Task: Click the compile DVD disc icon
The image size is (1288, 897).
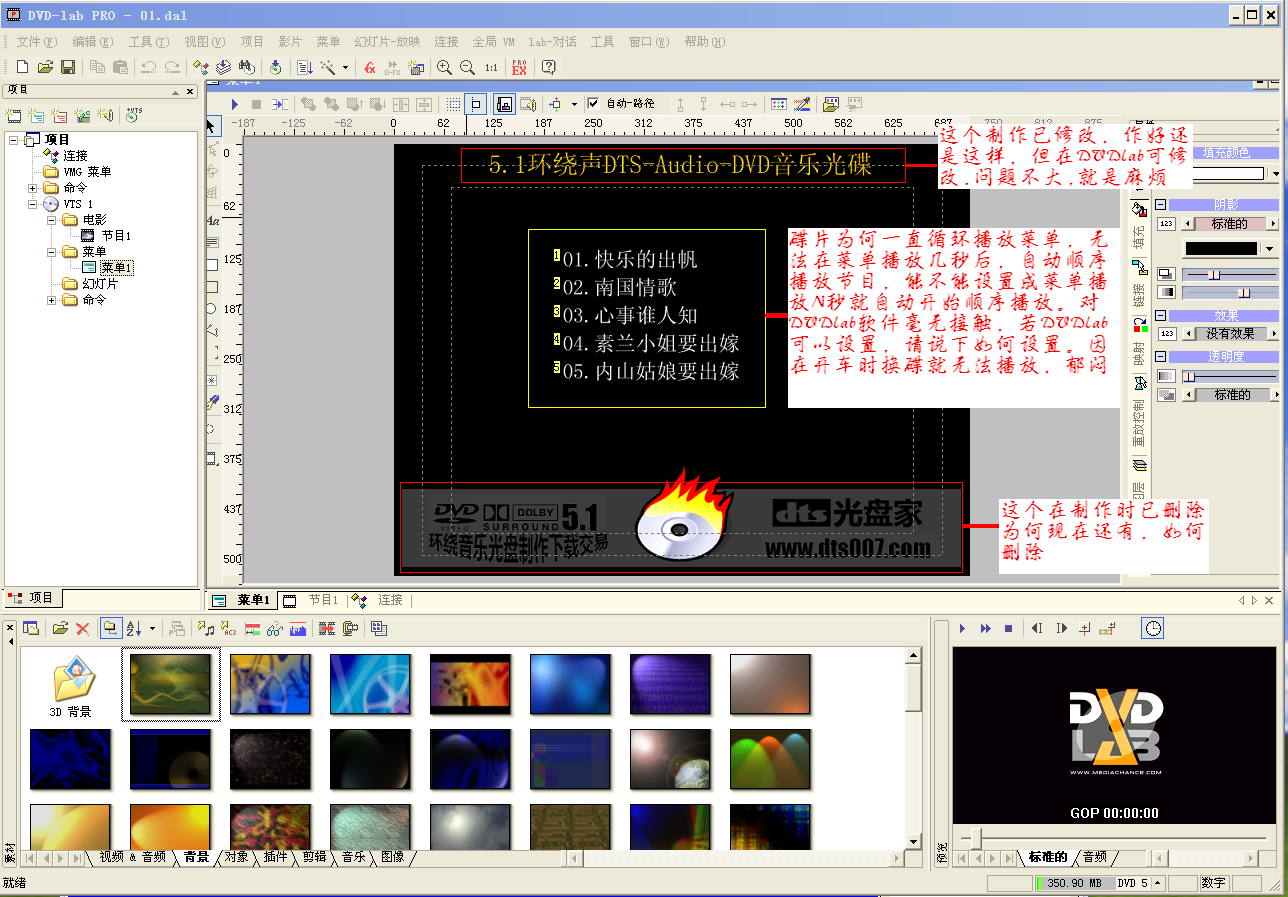Action: click(x=275, y=67)
